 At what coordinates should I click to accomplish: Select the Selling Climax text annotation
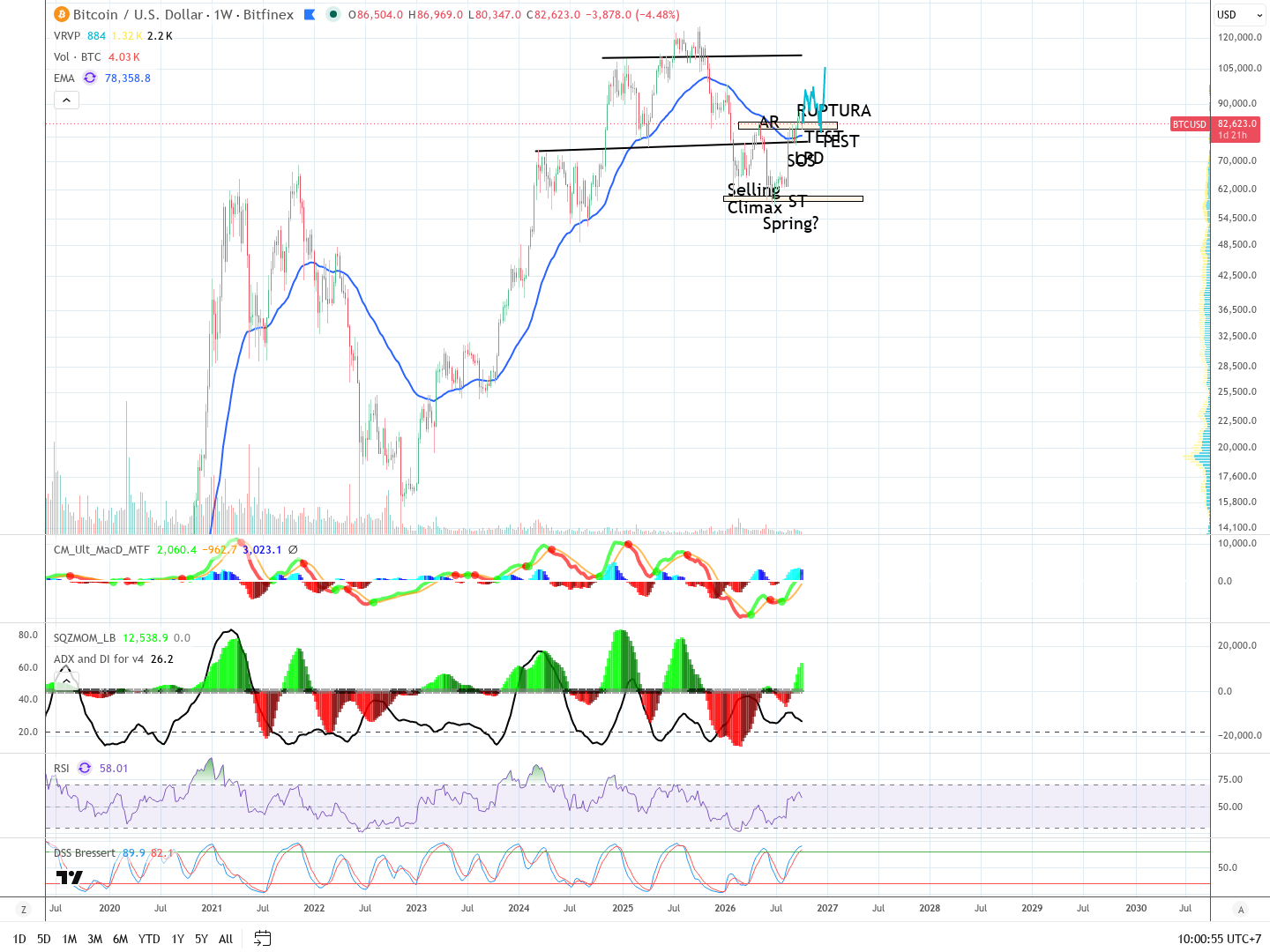(x=754, y=198)
